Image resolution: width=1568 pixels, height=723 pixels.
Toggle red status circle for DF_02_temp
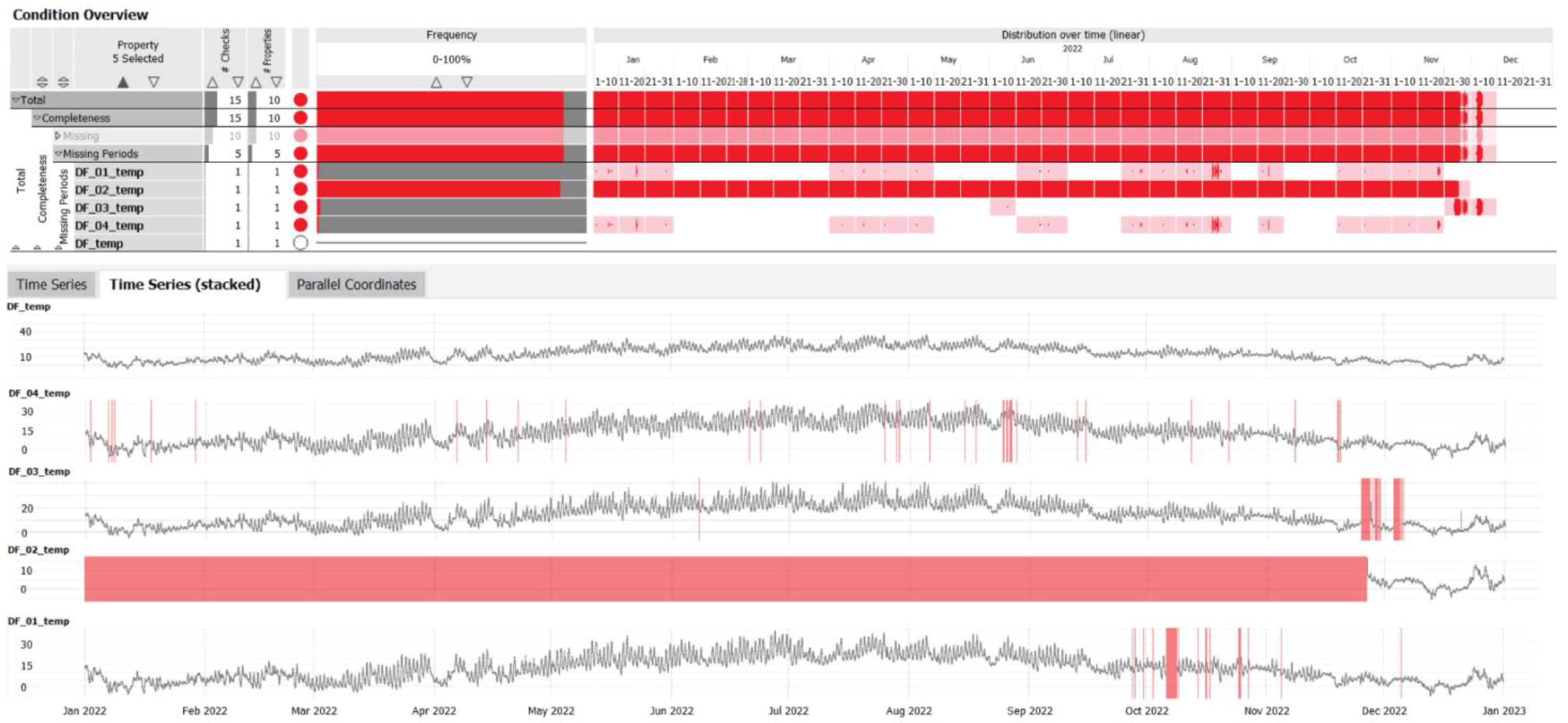[x=300, y=189]
